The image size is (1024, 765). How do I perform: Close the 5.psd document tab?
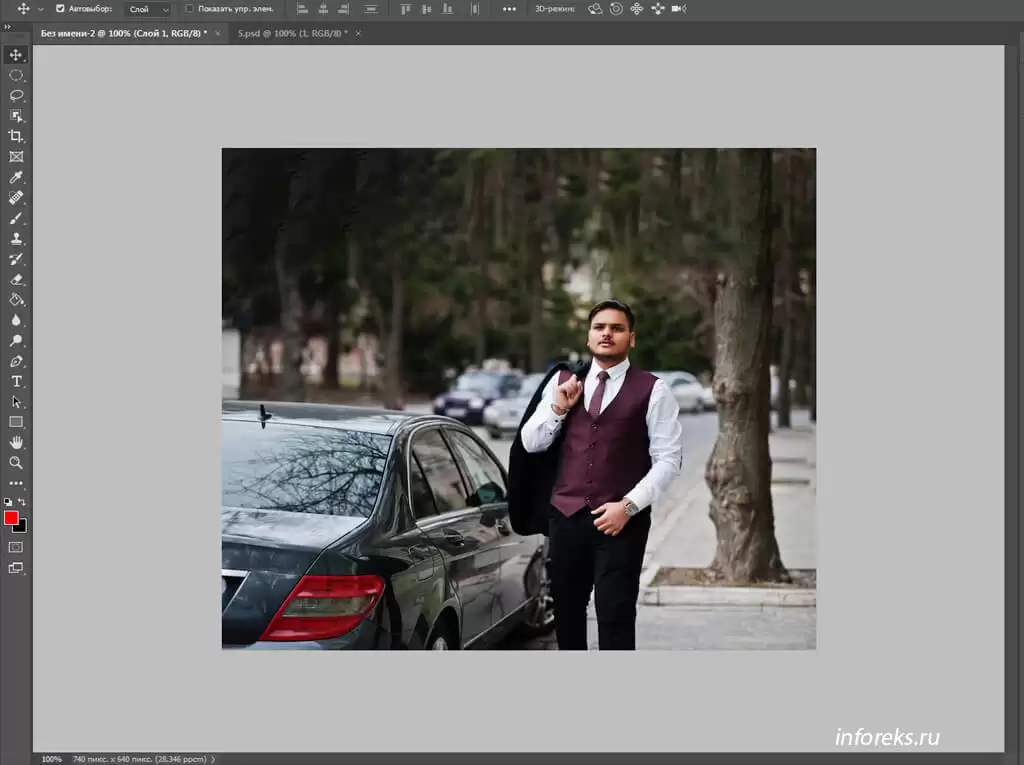359,33
